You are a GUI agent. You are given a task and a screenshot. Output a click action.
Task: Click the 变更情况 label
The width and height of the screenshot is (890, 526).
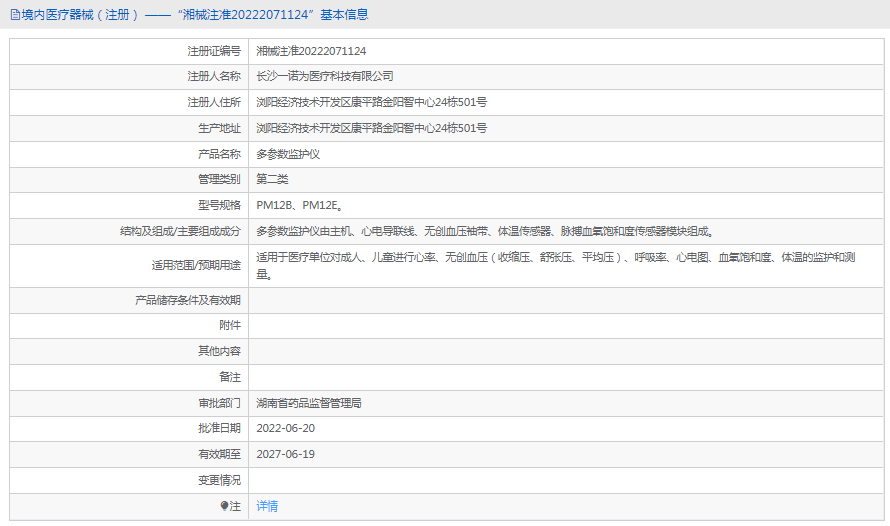219,481
